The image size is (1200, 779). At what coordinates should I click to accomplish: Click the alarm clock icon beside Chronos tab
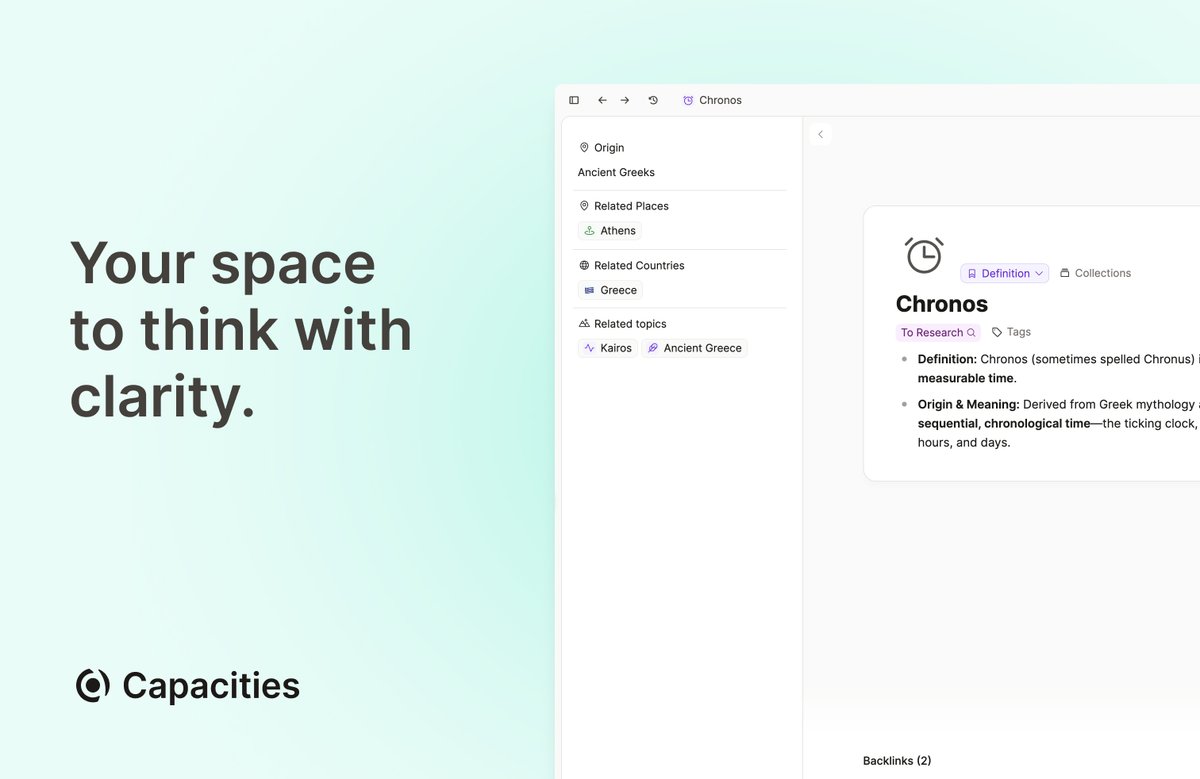coord(688,100)
